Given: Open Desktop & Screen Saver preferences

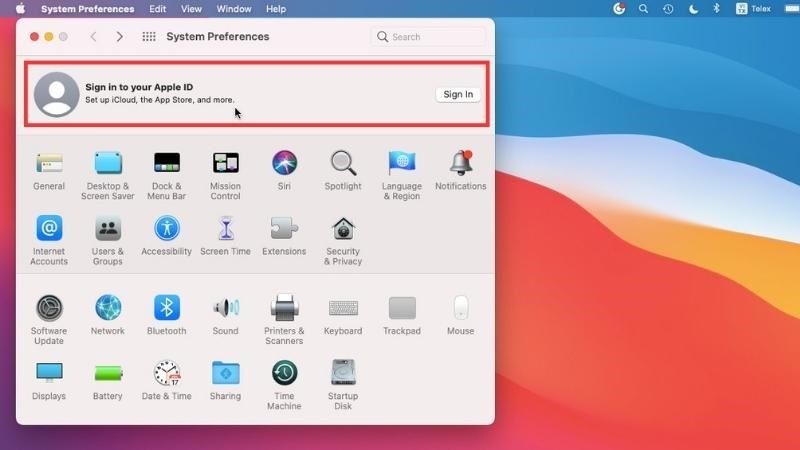Looking at the screenshot, I should (108, 176).
